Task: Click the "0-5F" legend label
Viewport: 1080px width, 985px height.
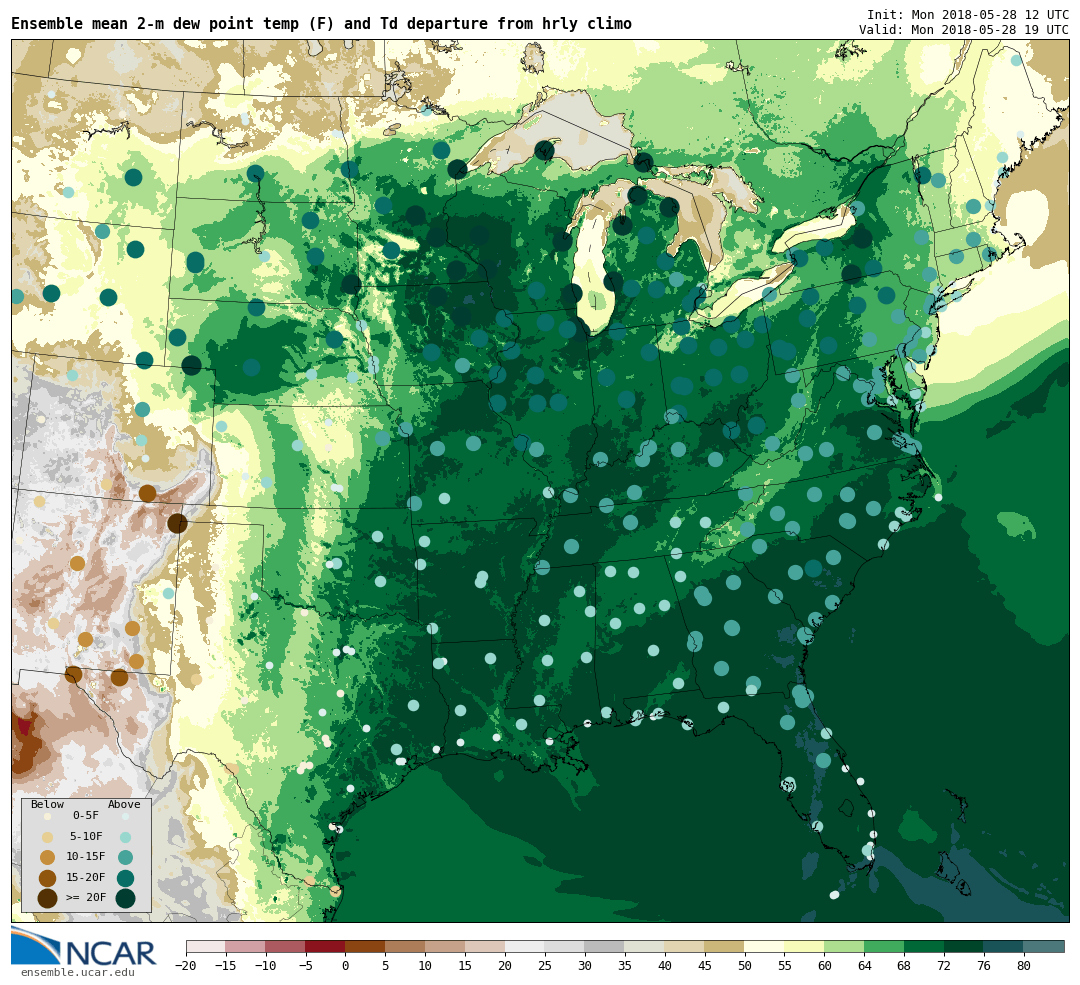Action: tap(86, 816)
